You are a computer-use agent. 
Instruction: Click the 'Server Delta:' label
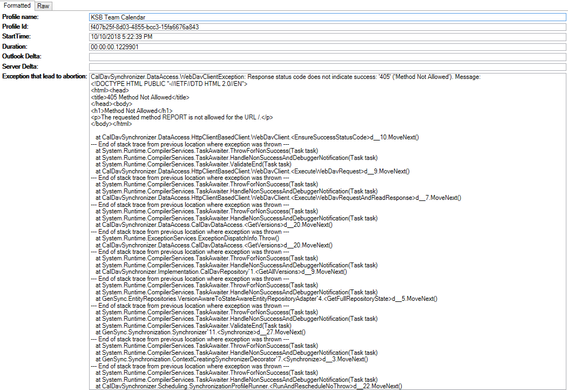pos(20,66)
